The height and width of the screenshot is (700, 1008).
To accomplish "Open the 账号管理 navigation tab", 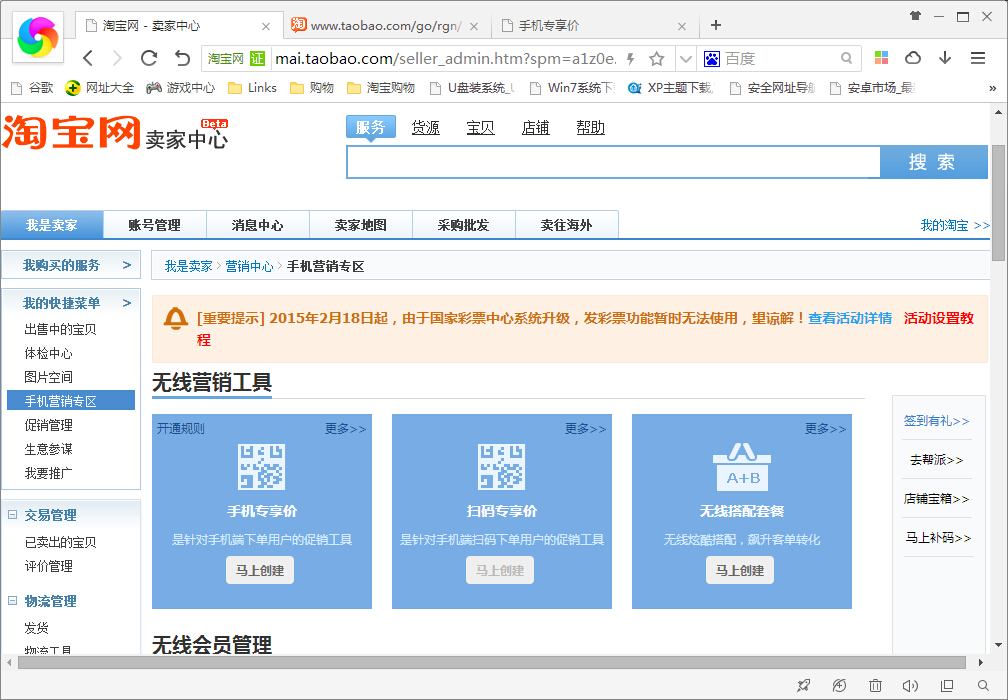I will (155, 225).
